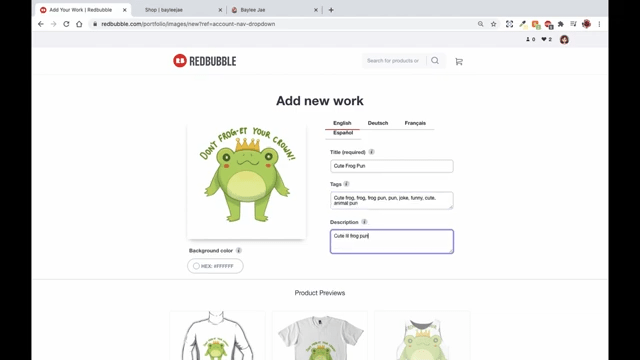Click the frog artwork preview image

pyautogui.click(x=246, y=181)
